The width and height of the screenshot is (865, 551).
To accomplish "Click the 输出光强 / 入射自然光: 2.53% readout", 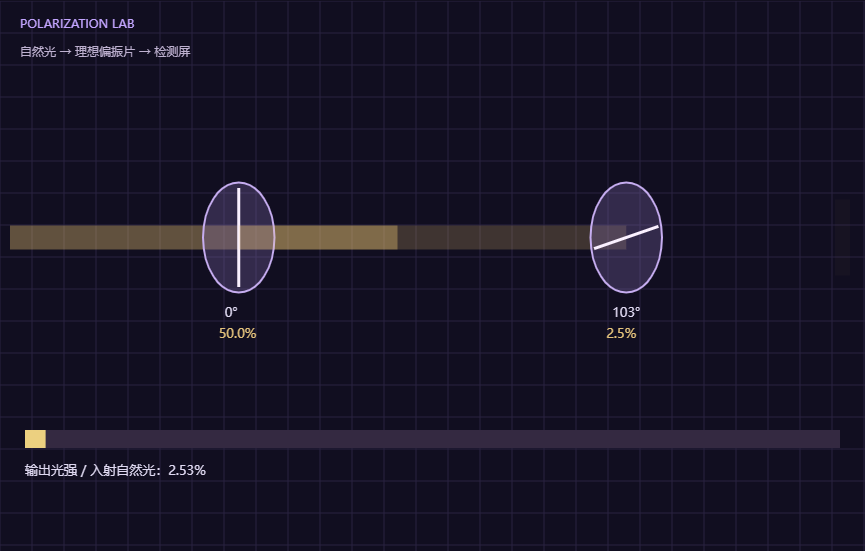I will tap(115, 470).
